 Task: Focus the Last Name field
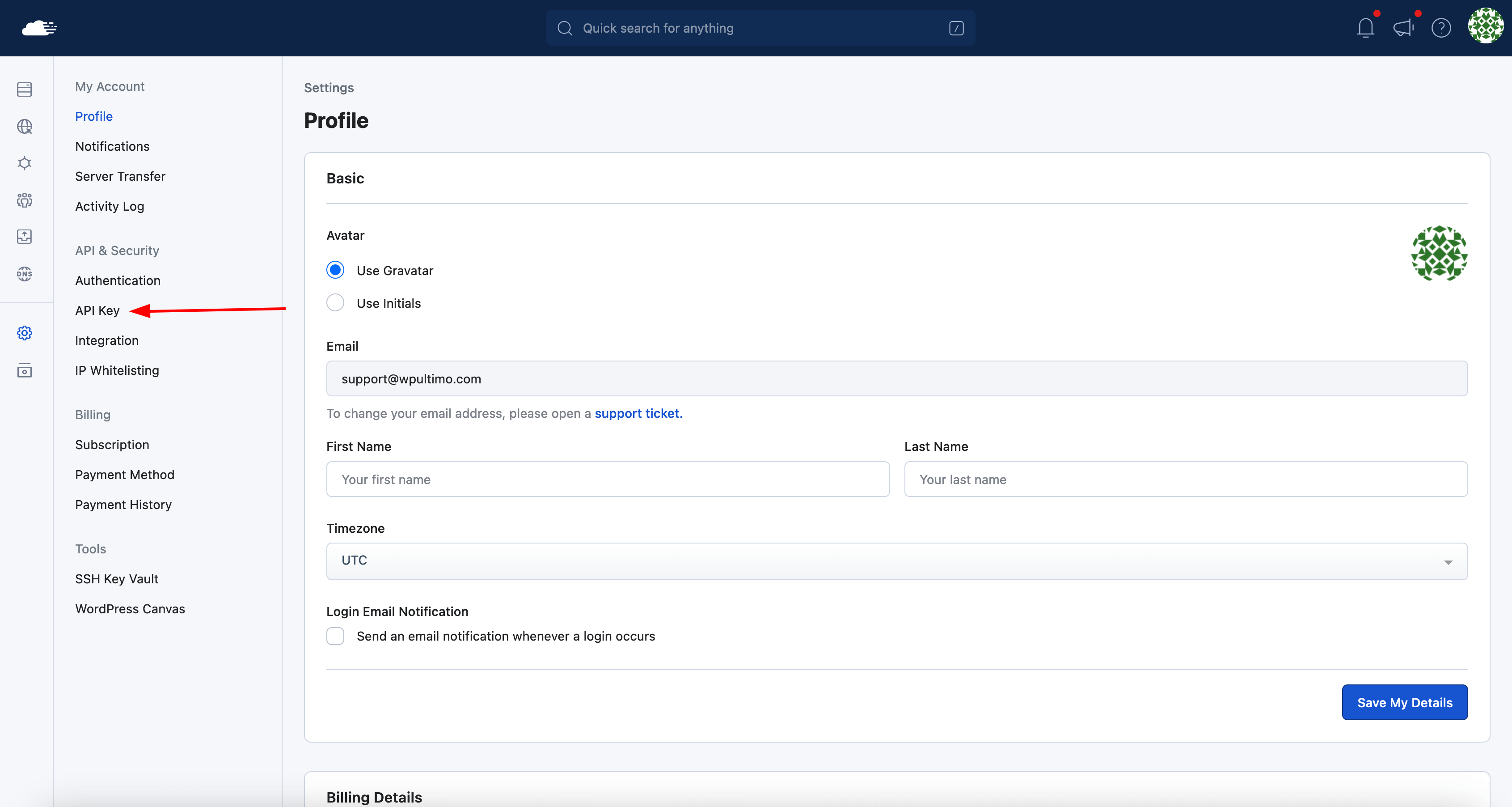tap(1186, 479)
